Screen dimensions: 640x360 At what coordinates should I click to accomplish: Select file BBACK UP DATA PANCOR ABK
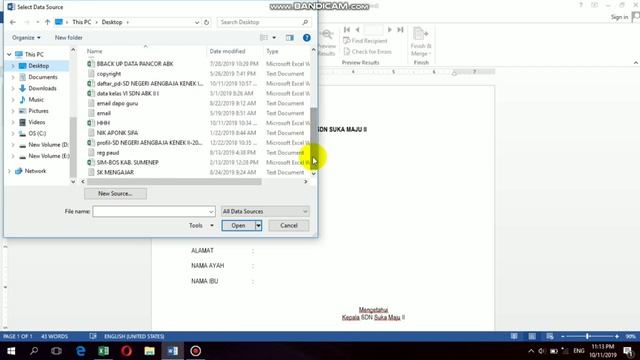point(135,64)
